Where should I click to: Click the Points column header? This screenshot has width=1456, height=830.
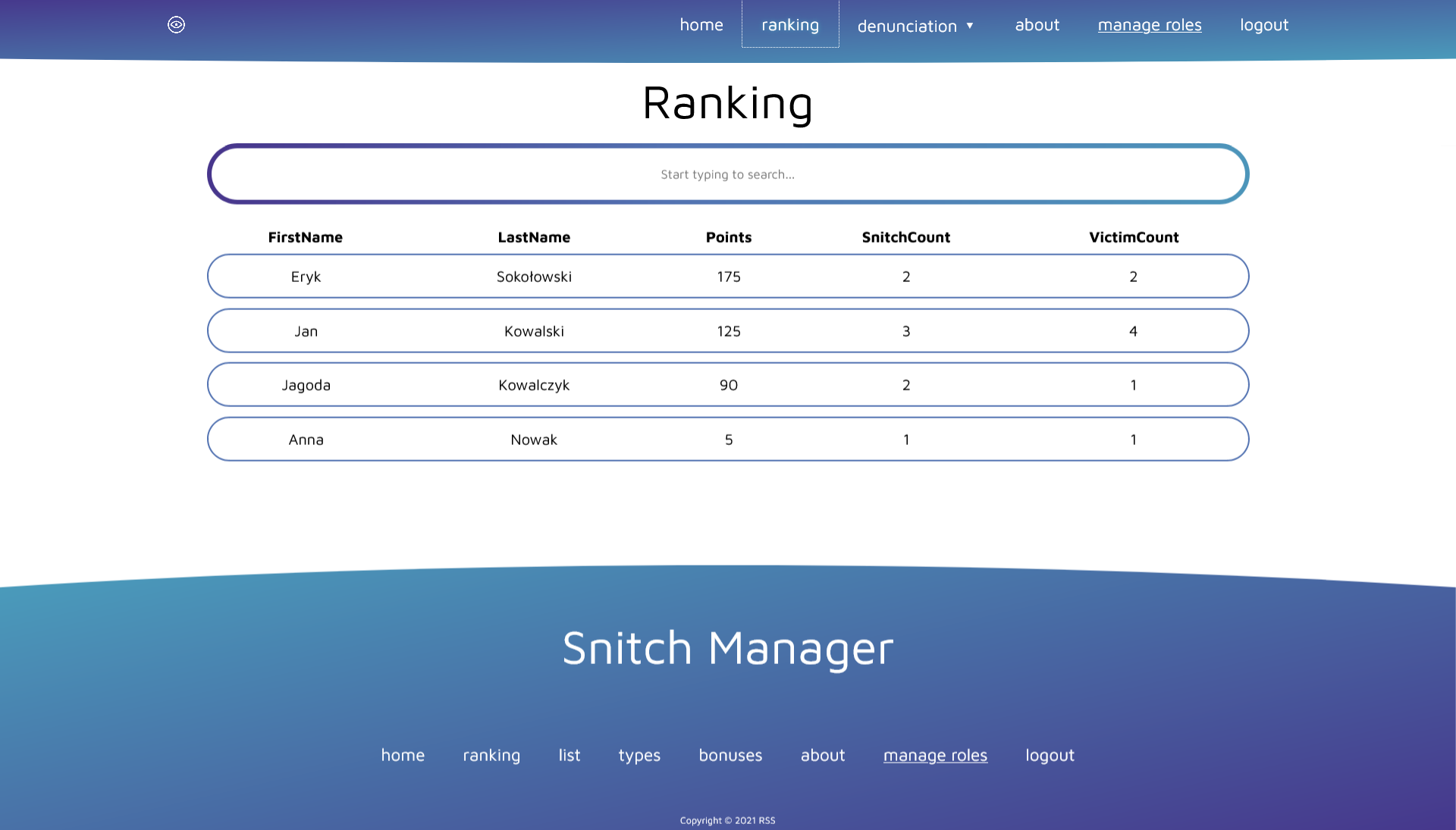pos(728,237)
